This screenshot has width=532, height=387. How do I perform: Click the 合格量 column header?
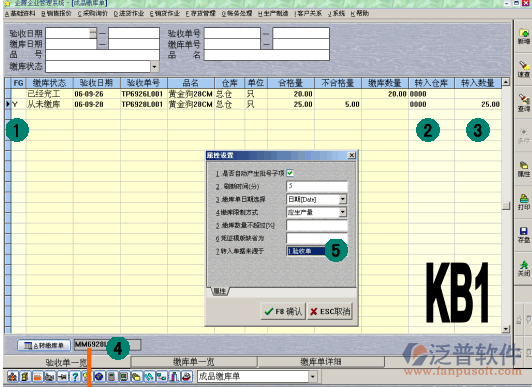(x=291, y=83)
